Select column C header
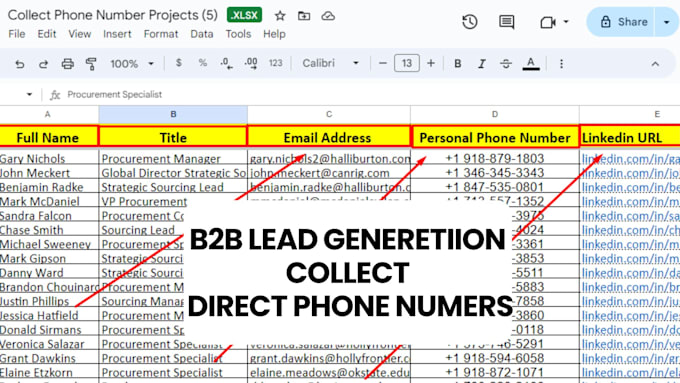This screenshot has height=383, width=680. 329,115
